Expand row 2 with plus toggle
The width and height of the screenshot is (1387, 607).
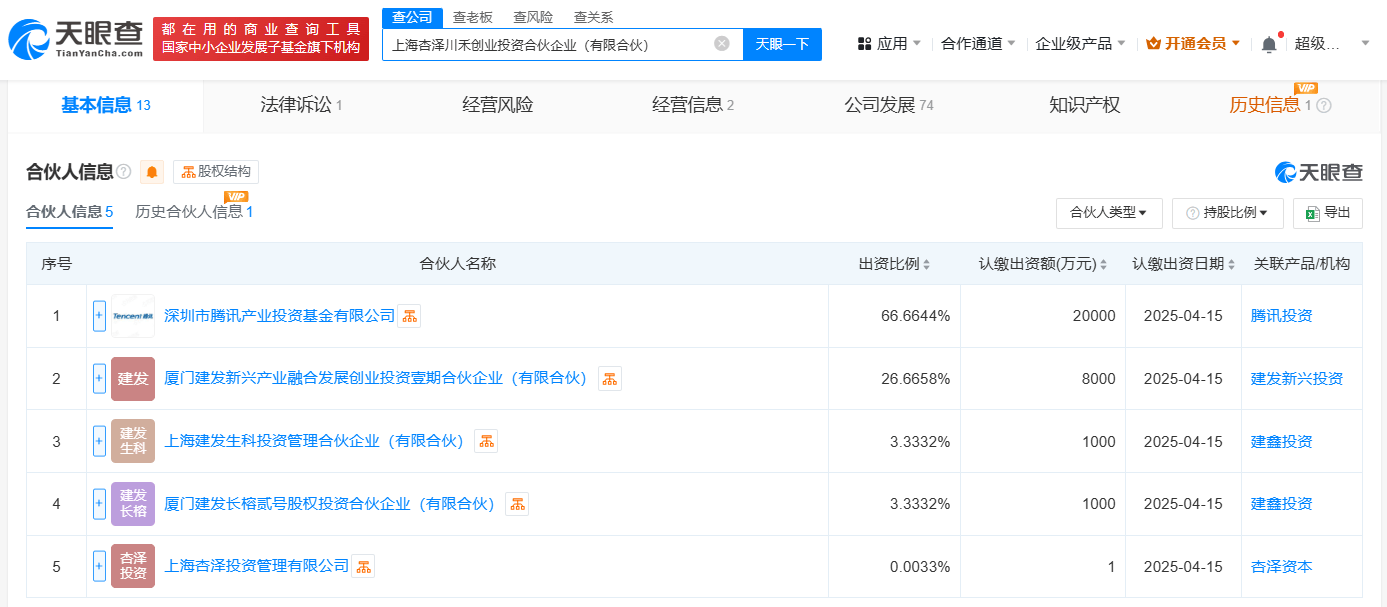click(99, 379)
